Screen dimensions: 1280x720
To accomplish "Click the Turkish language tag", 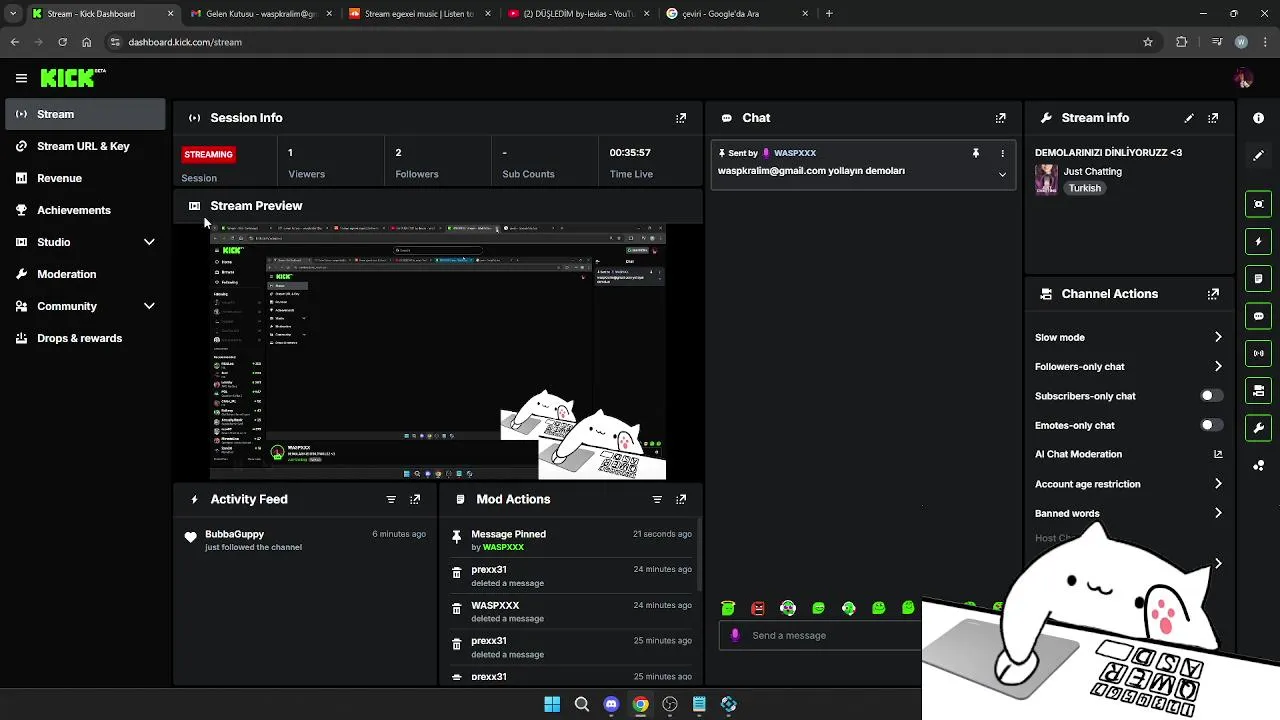I will coord(1084,188).
